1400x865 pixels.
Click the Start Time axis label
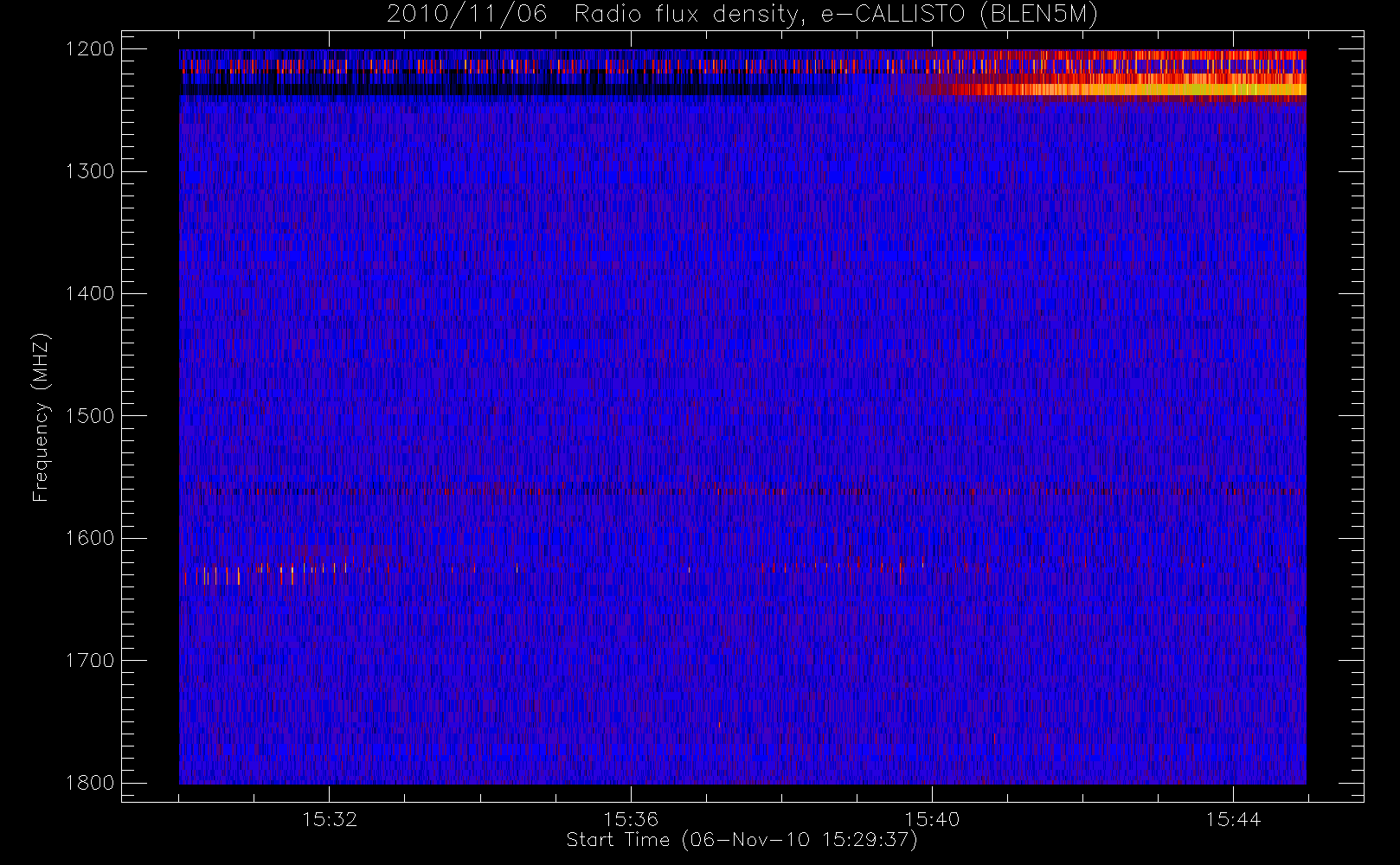[x=742, y=840]
